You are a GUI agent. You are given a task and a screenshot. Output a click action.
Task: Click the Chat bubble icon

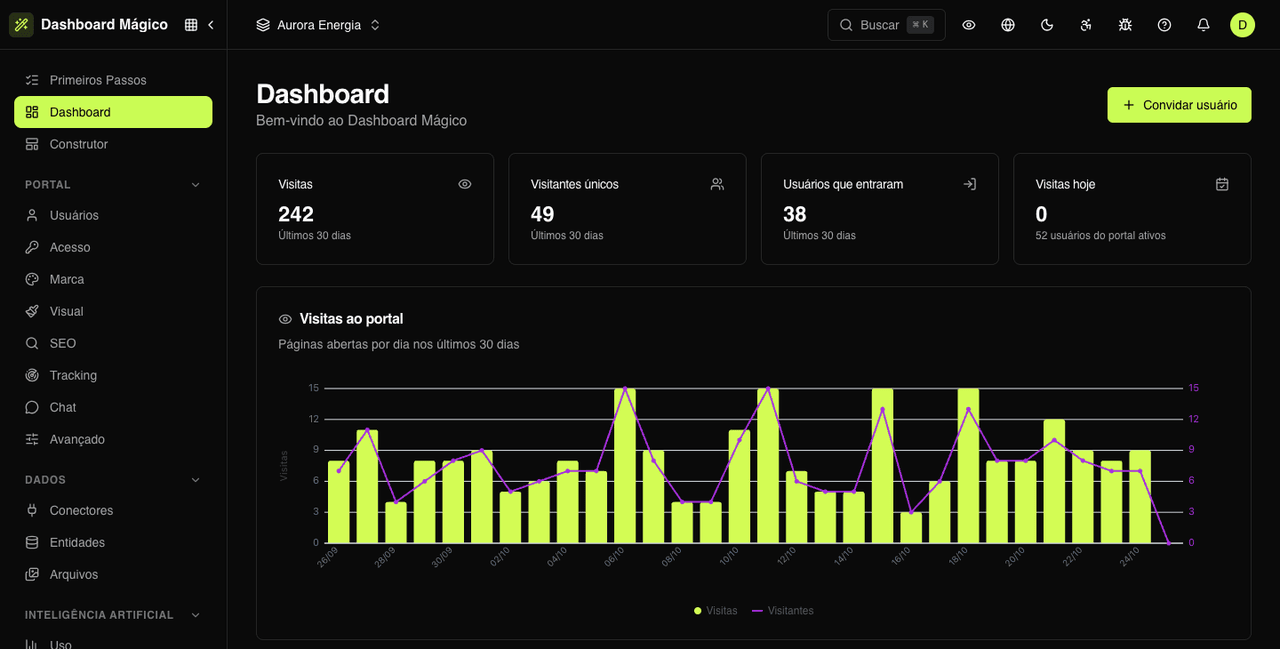click(32, 407)
